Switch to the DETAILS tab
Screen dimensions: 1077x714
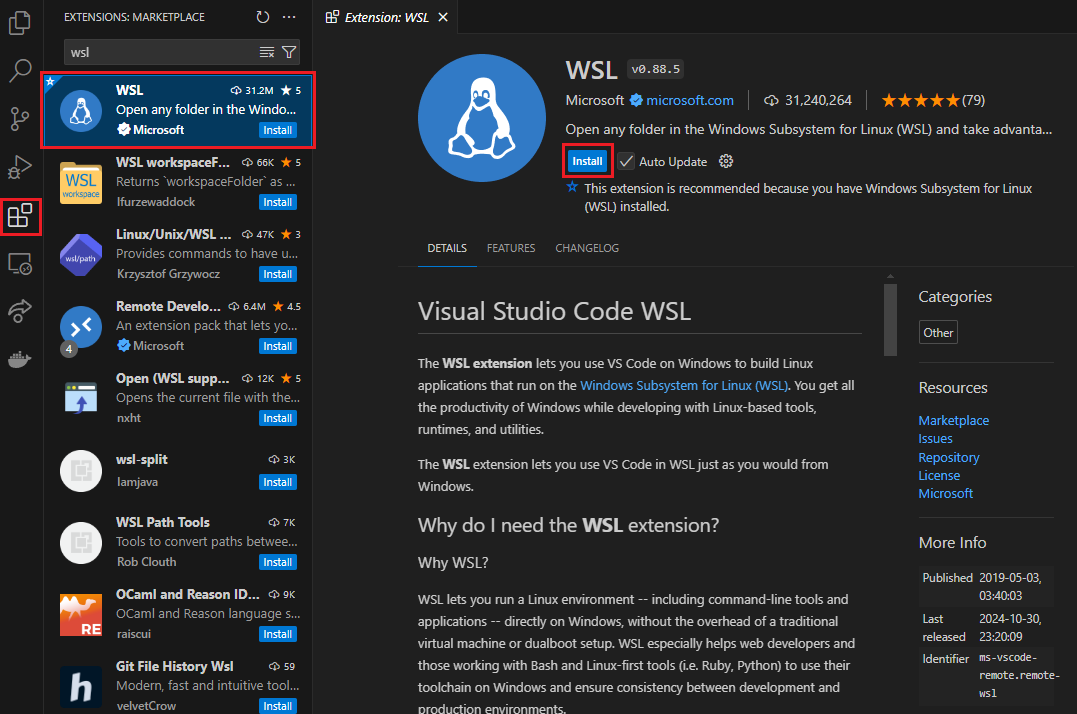click(447, 248)
